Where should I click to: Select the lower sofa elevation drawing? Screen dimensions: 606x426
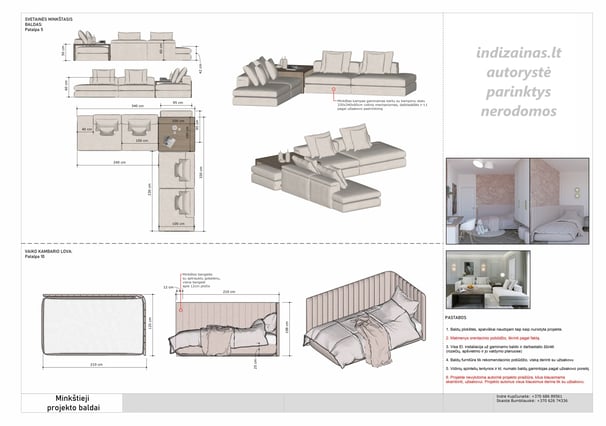132,82
